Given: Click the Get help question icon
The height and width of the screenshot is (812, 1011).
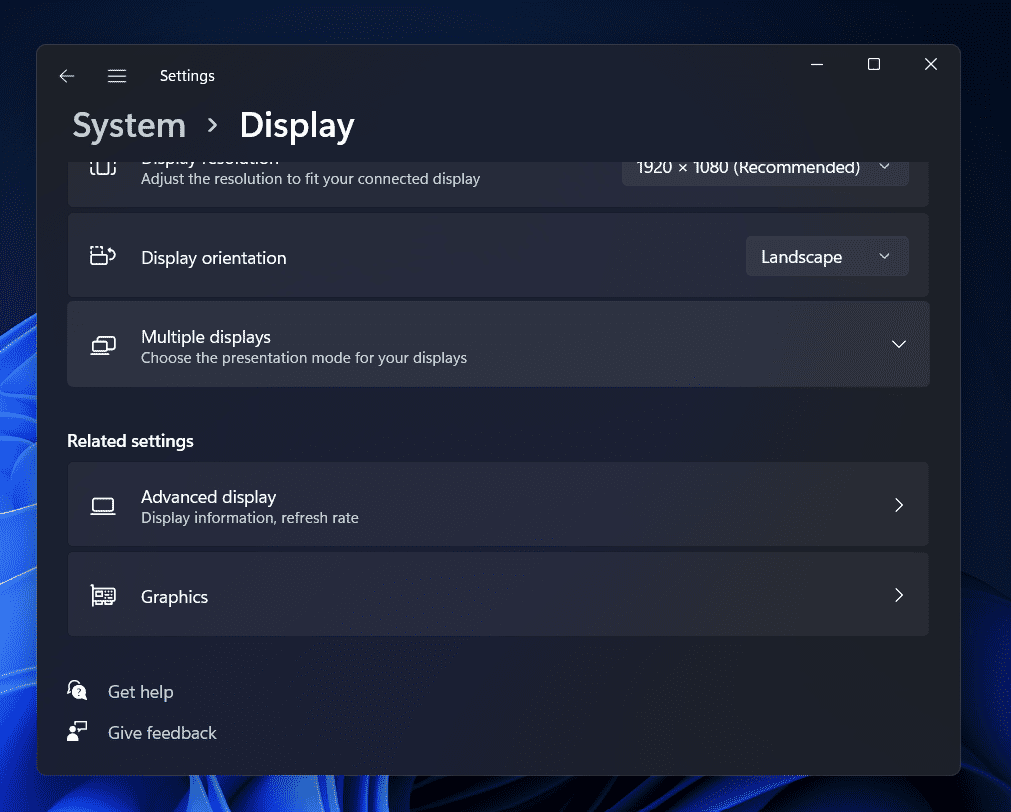Looking at the screenshot, I should point(77,691).
